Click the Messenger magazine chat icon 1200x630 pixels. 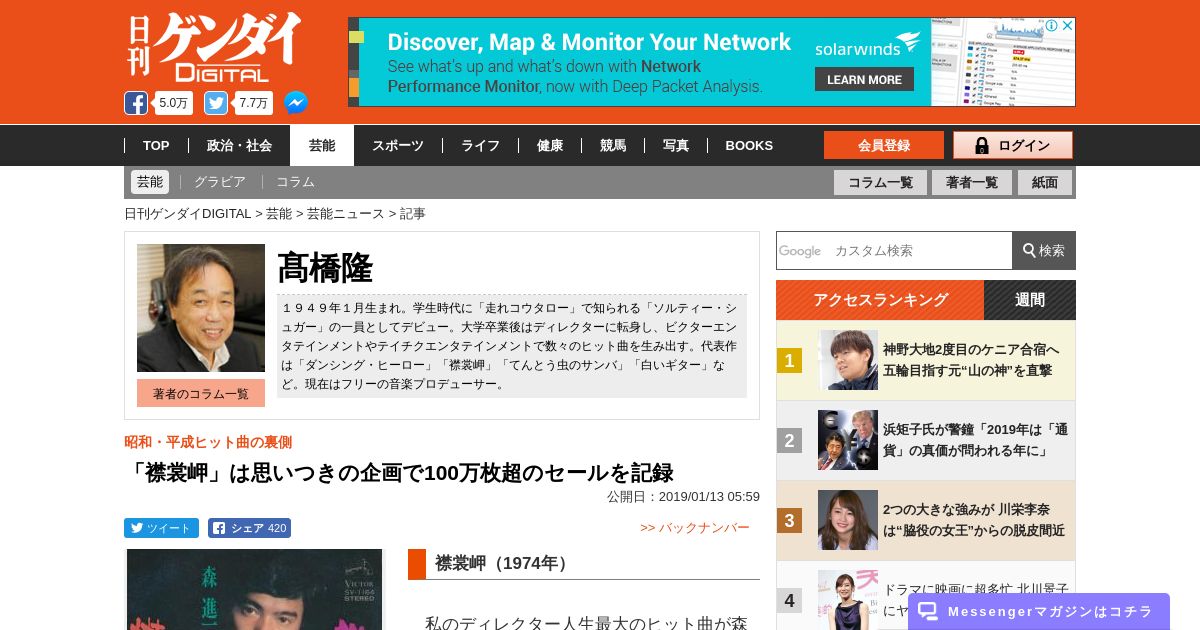928,611
